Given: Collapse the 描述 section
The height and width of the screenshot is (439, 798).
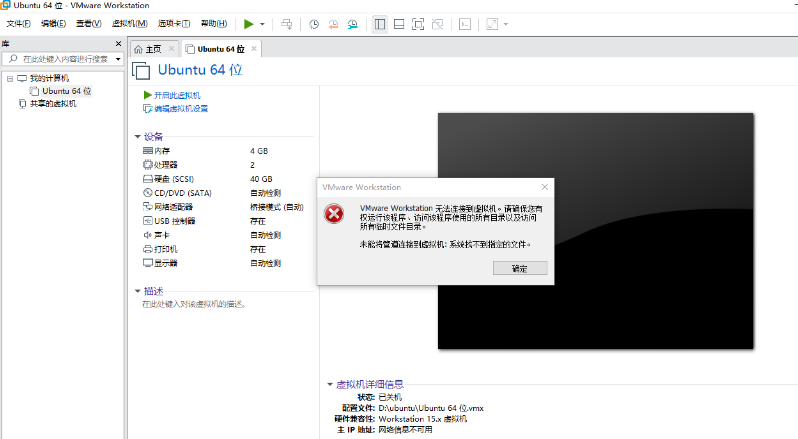Looking at the screenshot, I should (137, 291).
